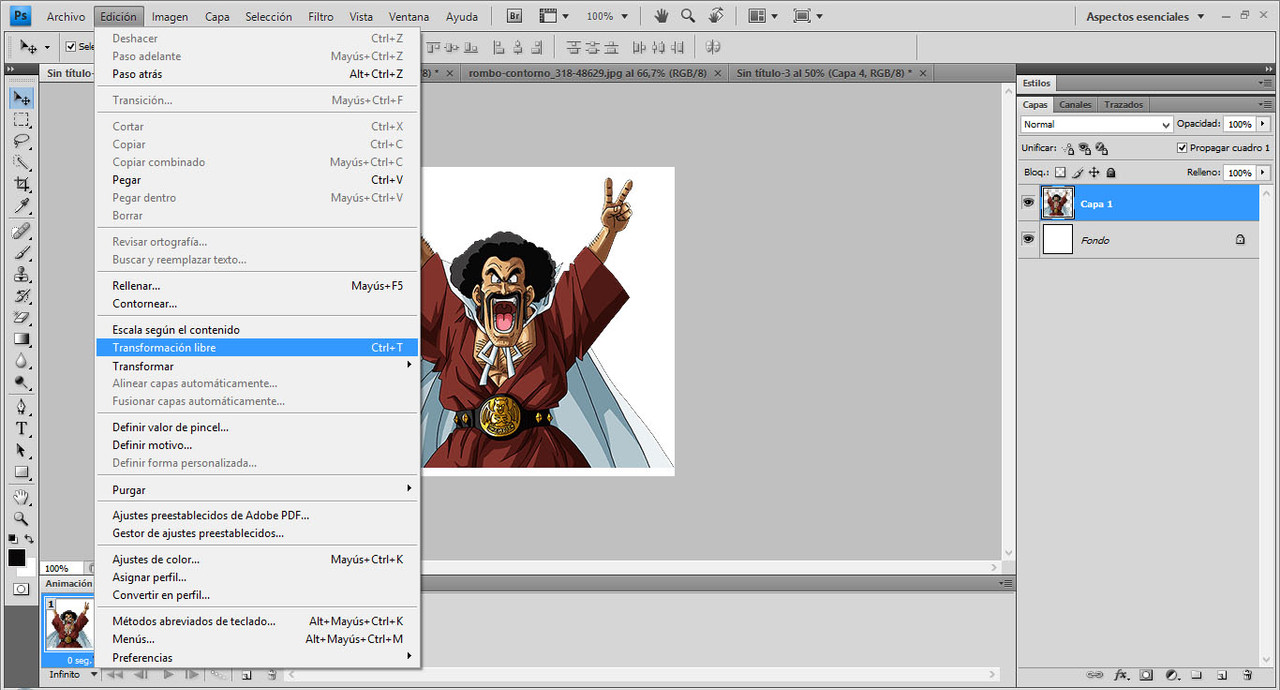Viewport: 1280px width, 690px height.
Task: Select the Lasso tool
Action: coord(21,141)
